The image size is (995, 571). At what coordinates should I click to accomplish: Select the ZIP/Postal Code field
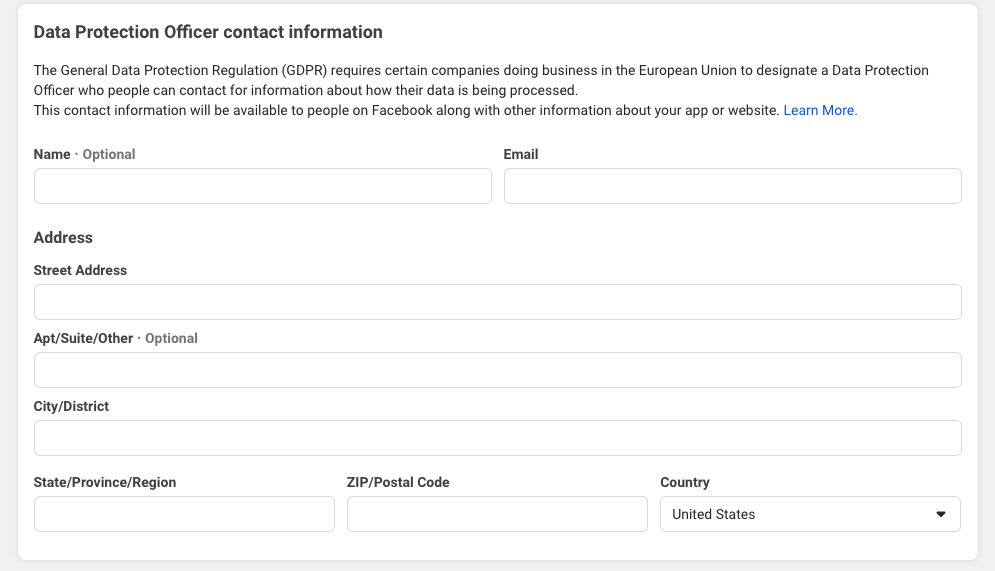click(x=498, y=514)
